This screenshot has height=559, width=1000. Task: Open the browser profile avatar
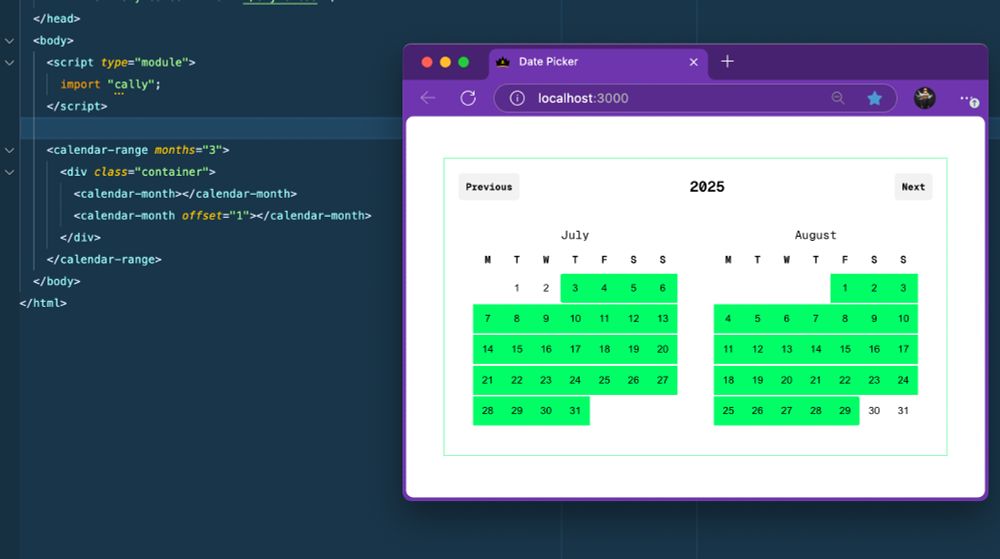point(925,98)
